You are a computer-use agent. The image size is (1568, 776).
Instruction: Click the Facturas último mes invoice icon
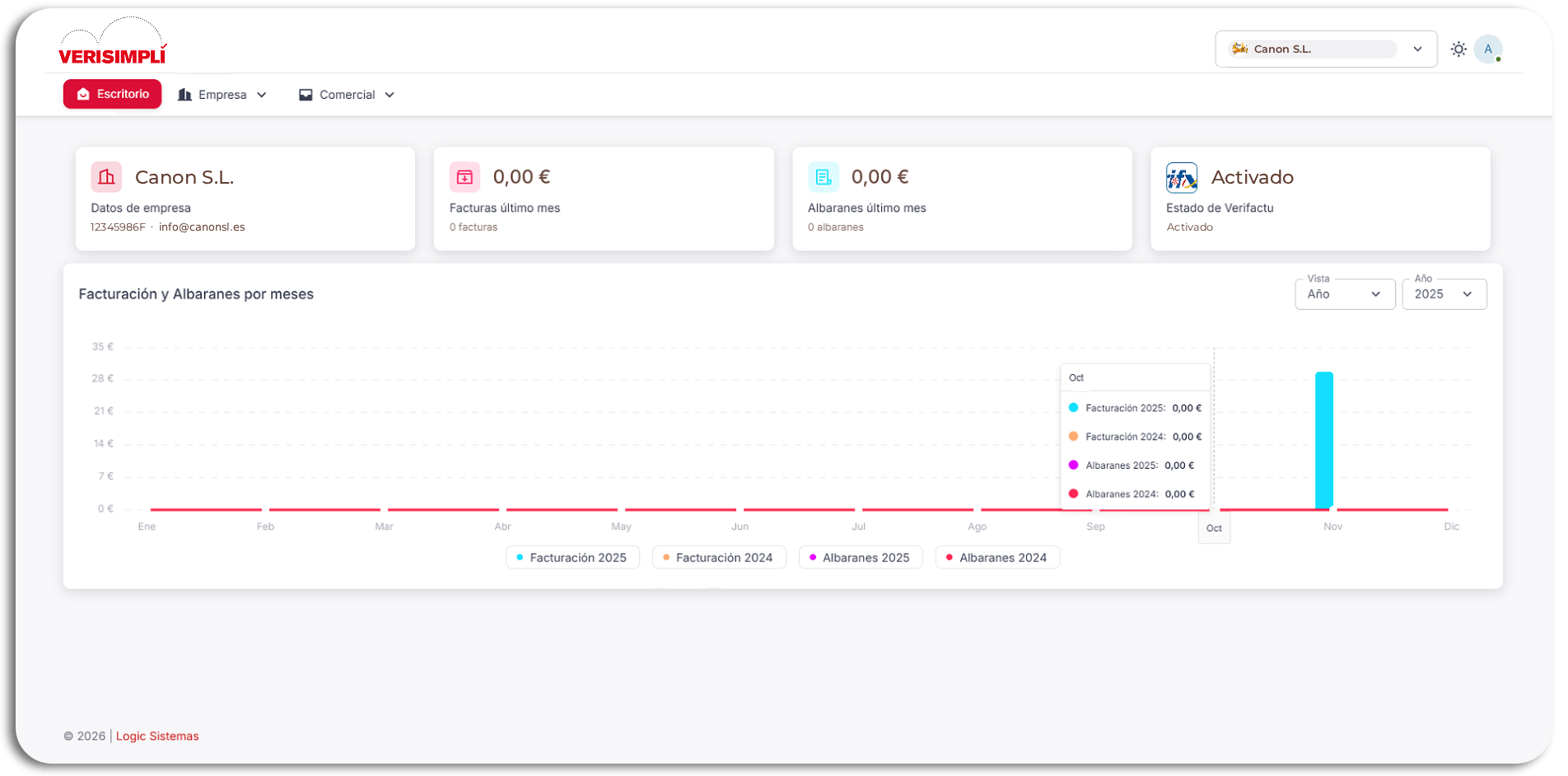464,177
